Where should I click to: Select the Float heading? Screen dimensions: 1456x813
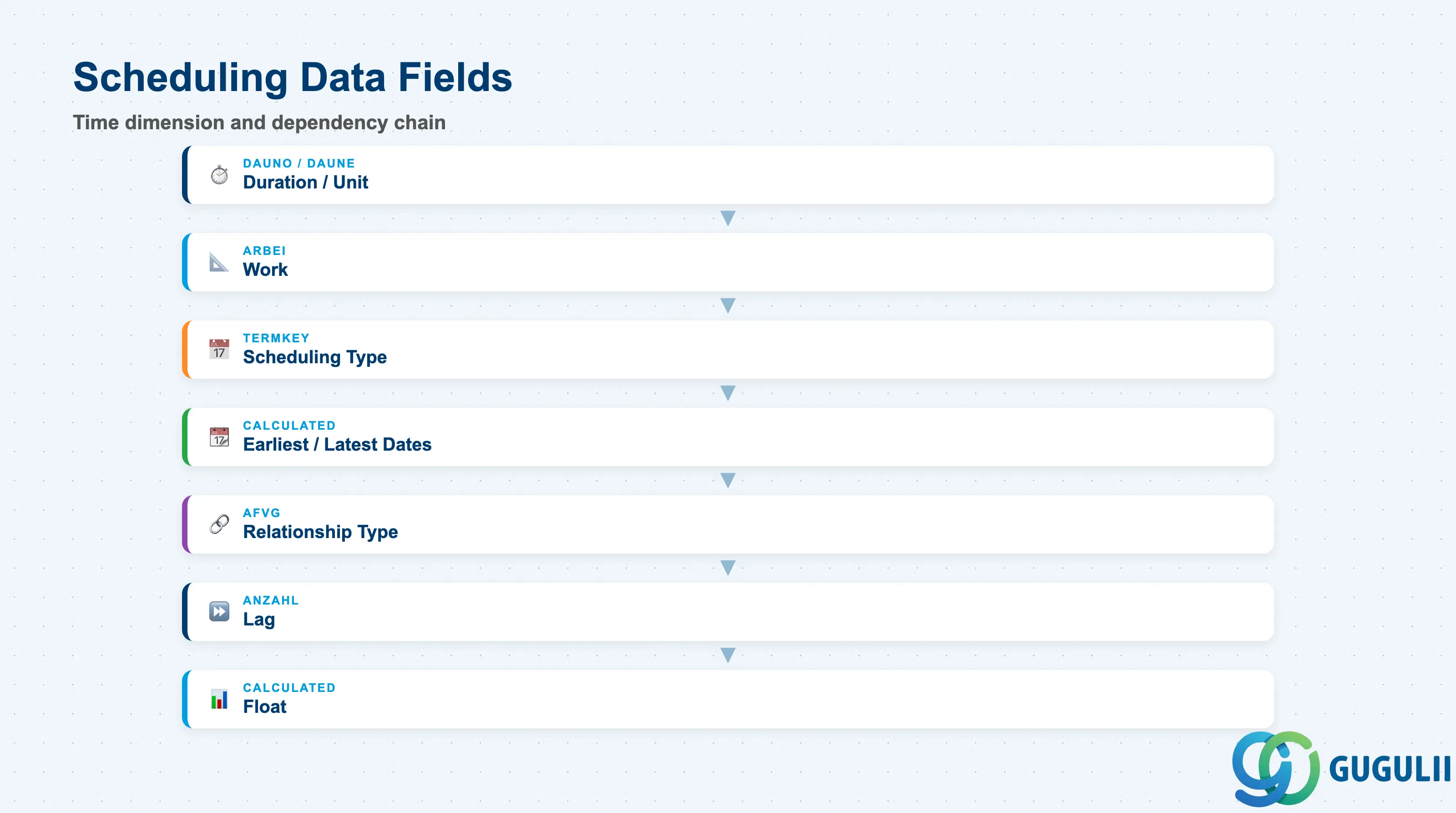click(264, 707)
